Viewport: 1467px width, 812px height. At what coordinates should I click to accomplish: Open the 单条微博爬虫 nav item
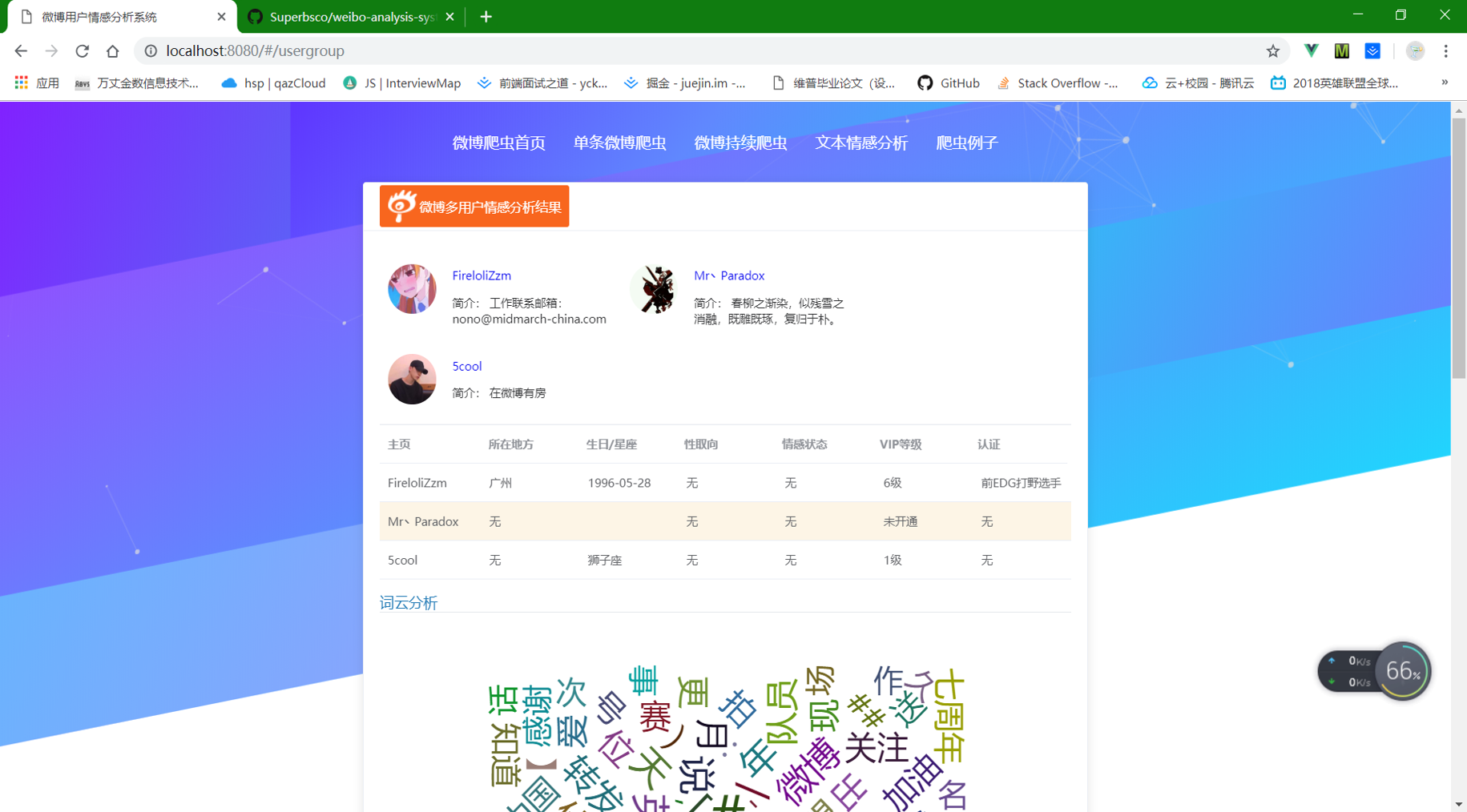[619, 143]
